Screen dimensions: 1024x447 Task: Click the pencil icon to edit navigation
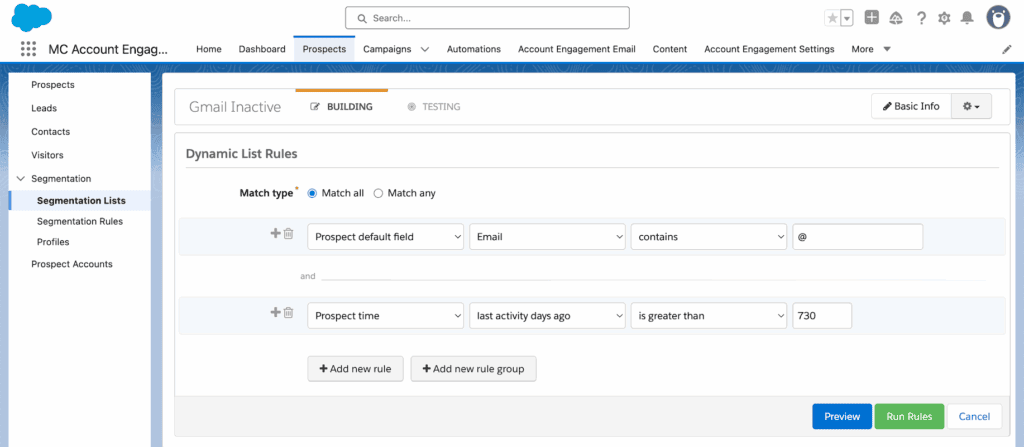point(1006,49)
